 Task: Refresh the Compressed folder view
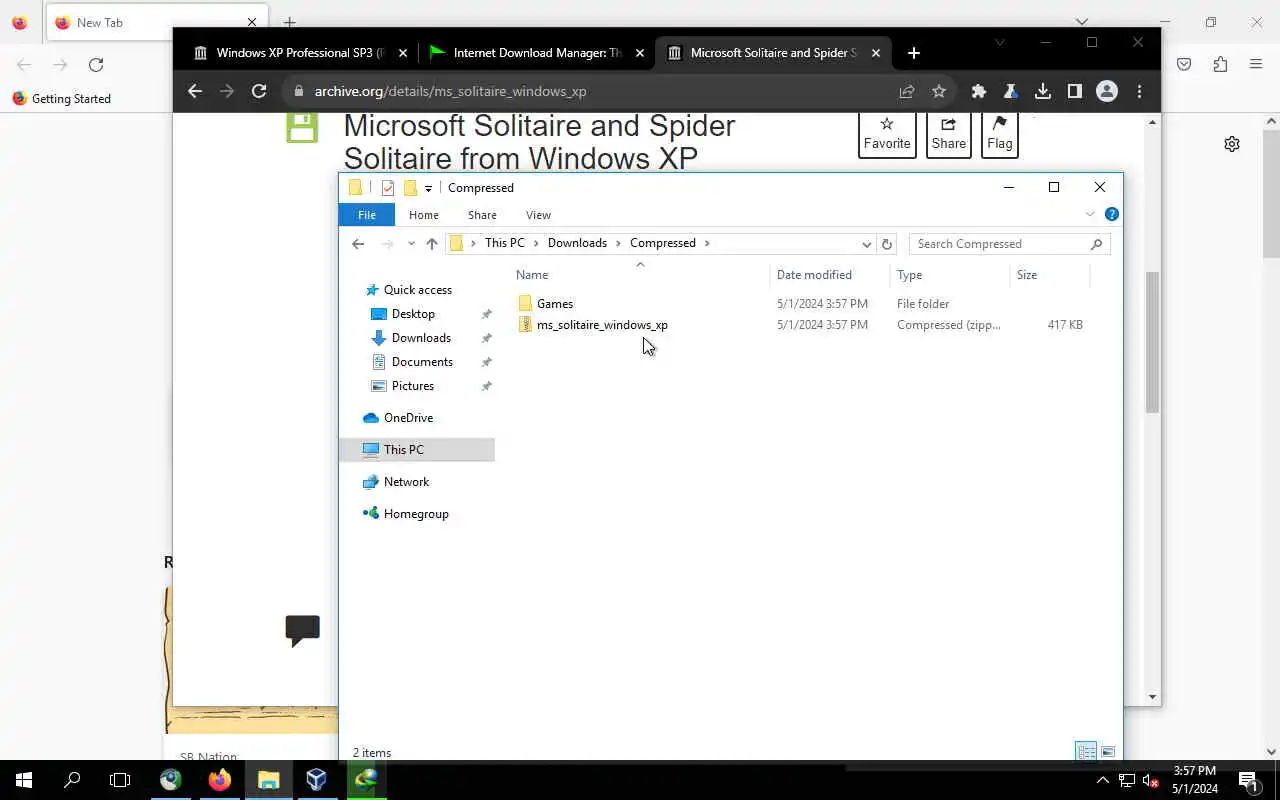886,244
